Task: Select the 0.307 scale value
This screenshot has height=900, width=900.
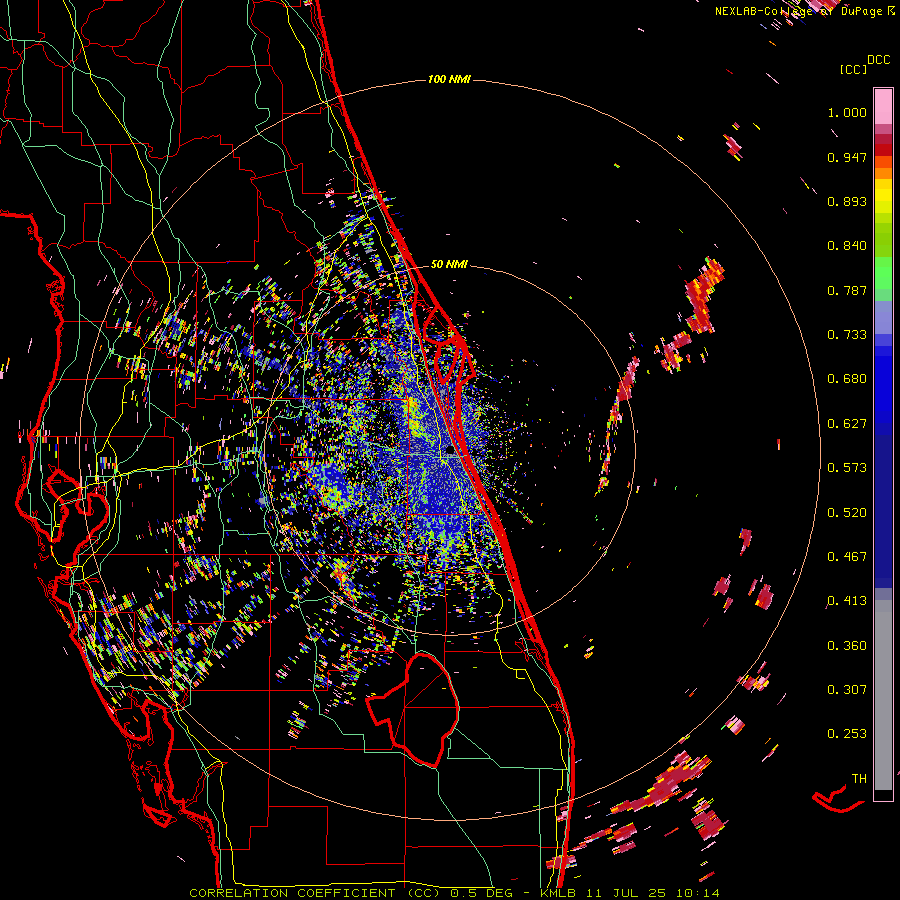Action: pos(847,690)
